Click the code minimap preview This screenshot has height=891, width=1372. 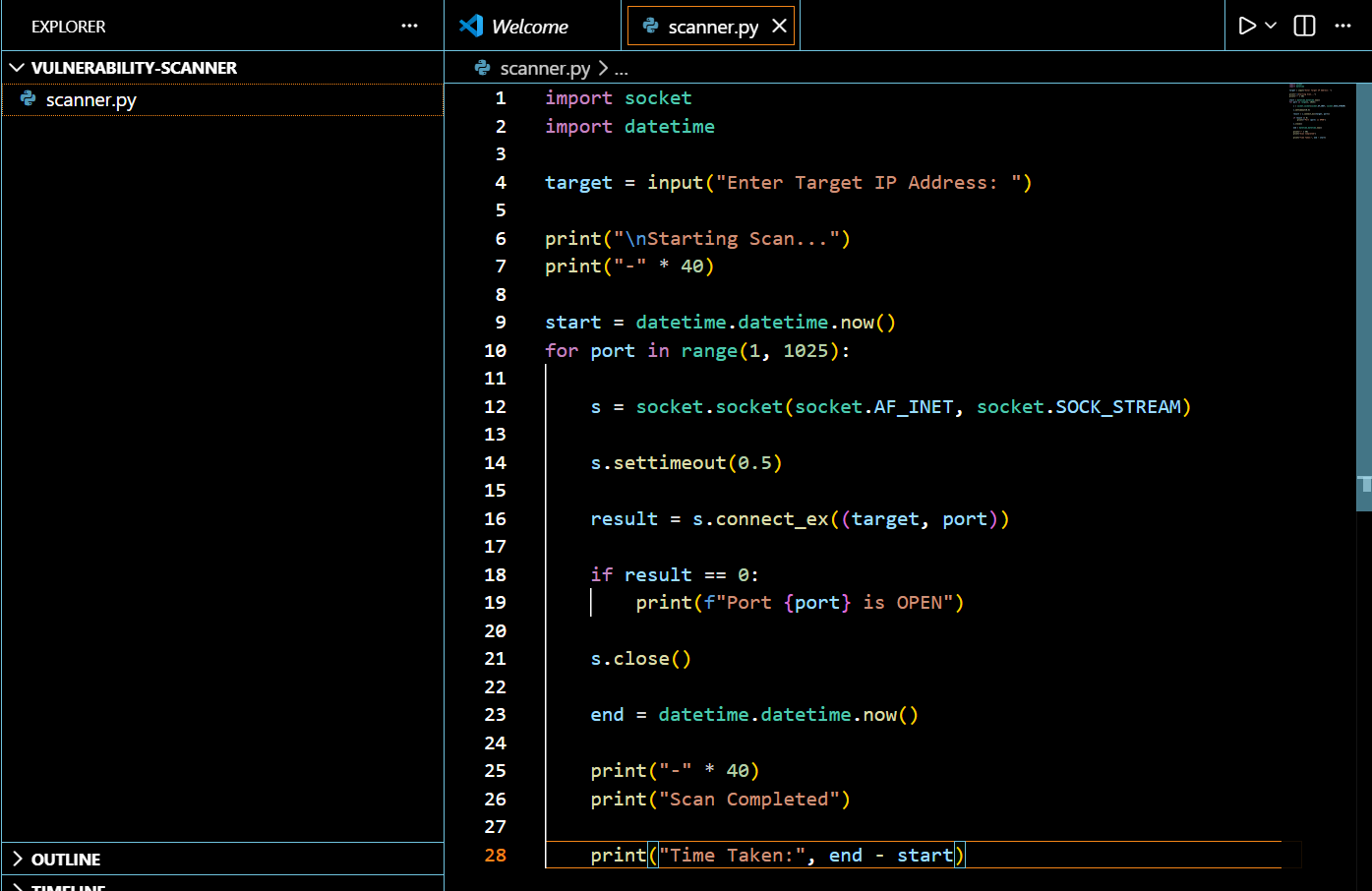coord(1317,111)
